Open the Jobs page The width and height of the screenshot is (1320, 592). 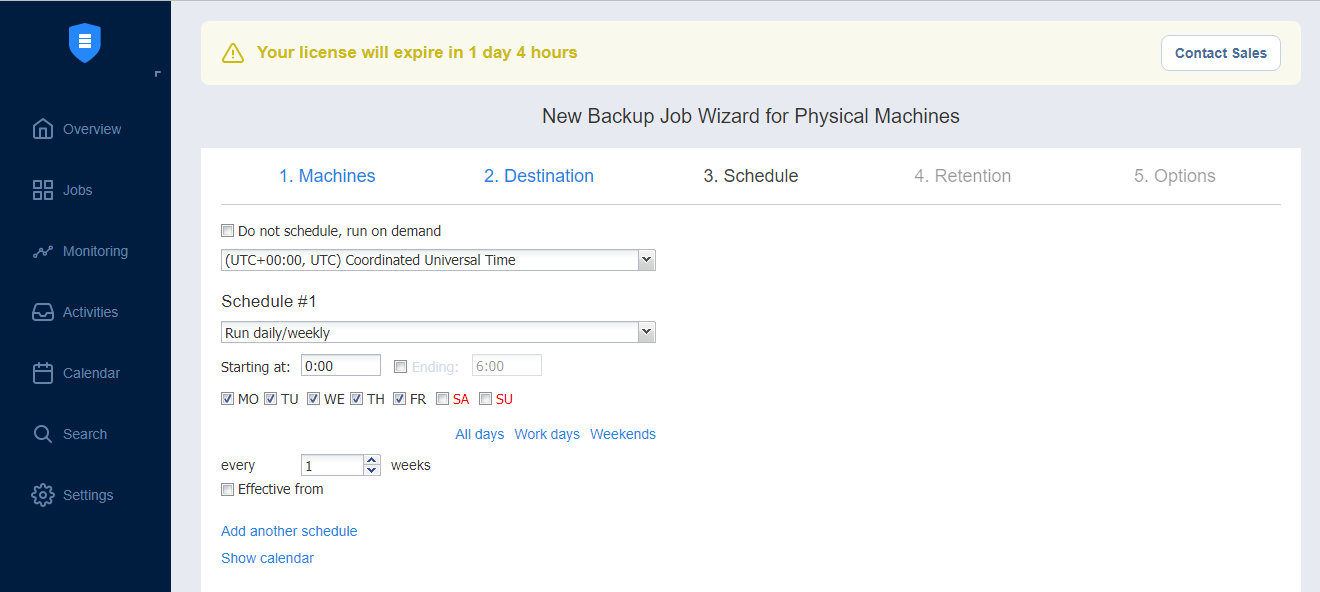tap(78, 190)
